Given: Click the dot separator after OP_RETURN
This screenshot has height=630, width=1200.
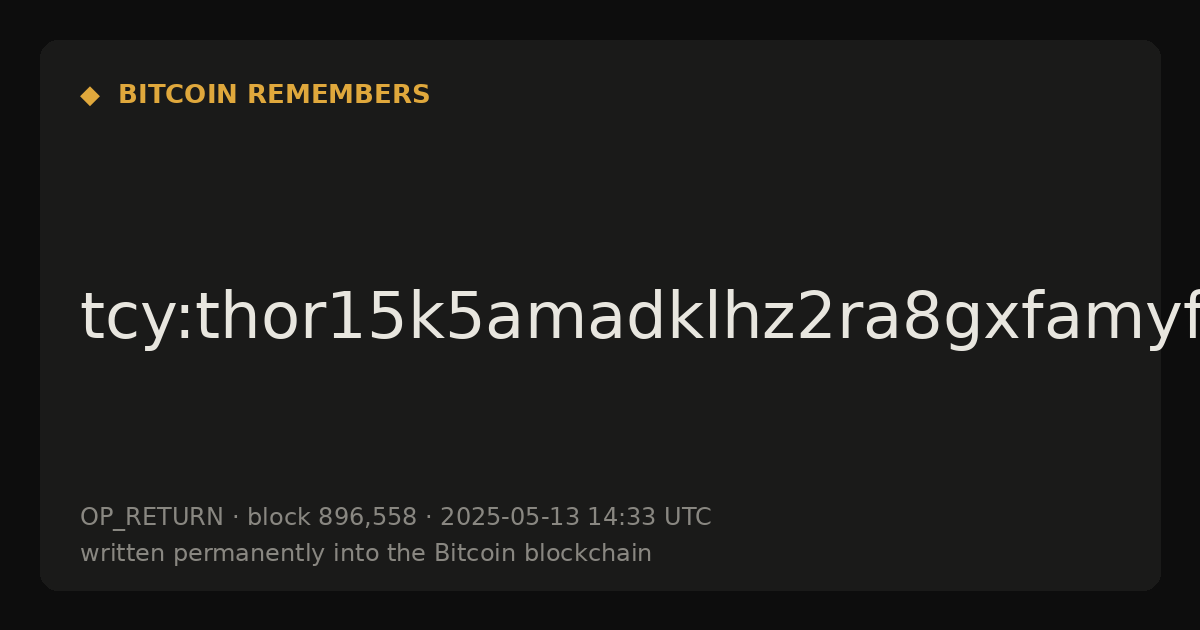Looking at the screenshot, I should (x=236, y=518).
